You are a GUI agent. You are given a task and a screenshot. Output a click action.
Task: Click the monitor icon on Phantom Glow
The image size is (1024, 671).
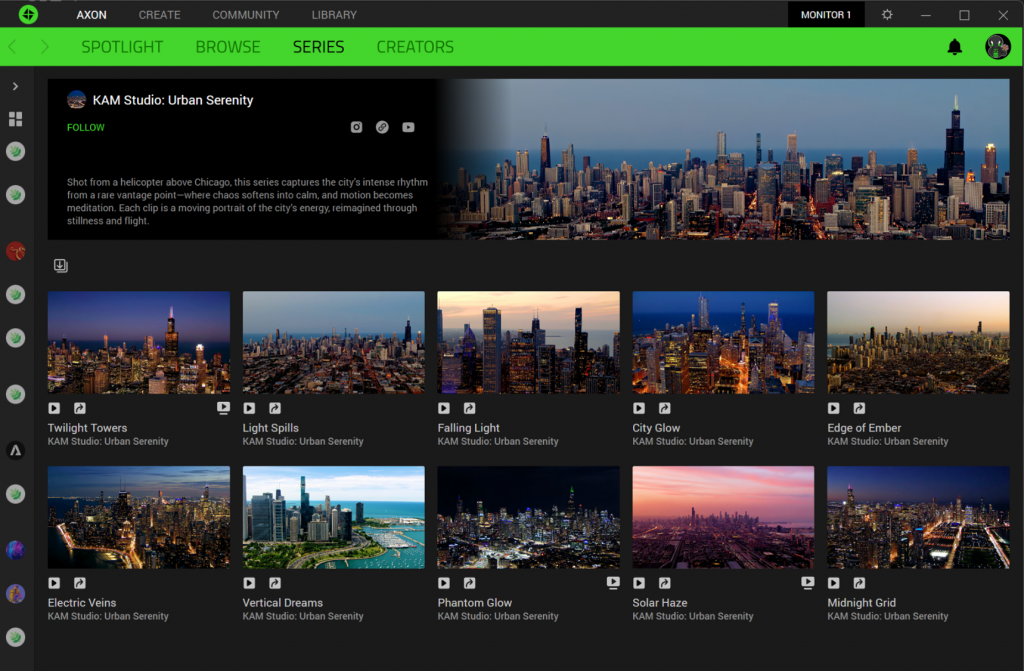pyautogui.click(x=613, y=583)
